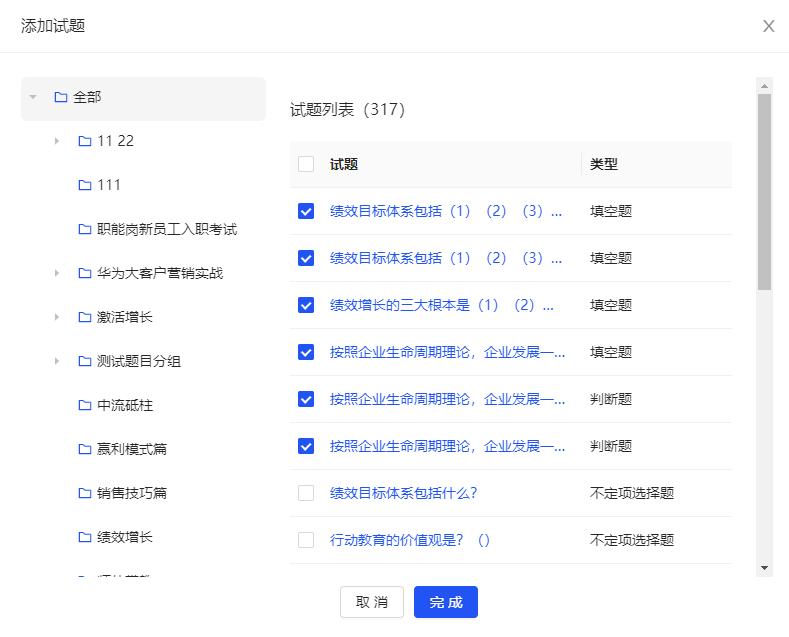The height and width of the screenshot is (637, 789).
Task: Open the first 按照企业生命周期理论 判断题 link
Action: [x=447, y=399]
